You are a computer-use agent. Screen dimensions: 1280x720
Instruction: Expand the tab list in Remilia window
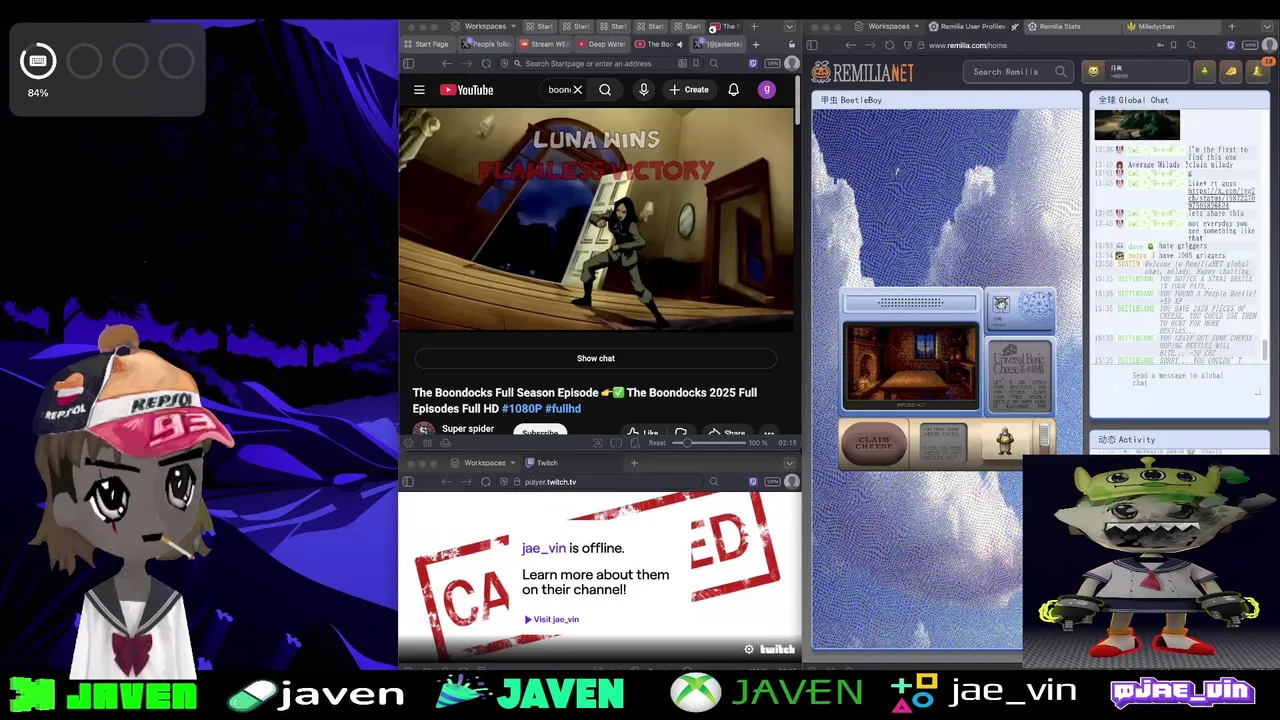[1269, 26]
